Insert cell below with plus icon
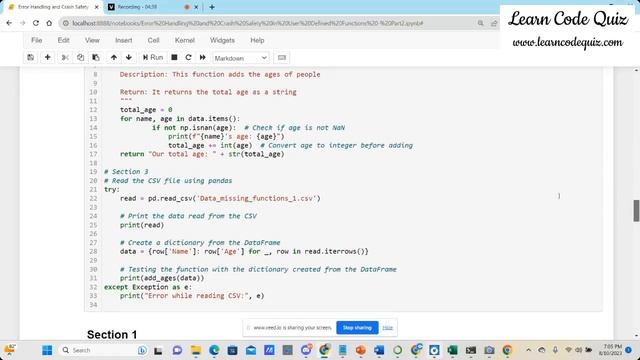This screenshot has width=640, height=360. click(x=47, y=58)
